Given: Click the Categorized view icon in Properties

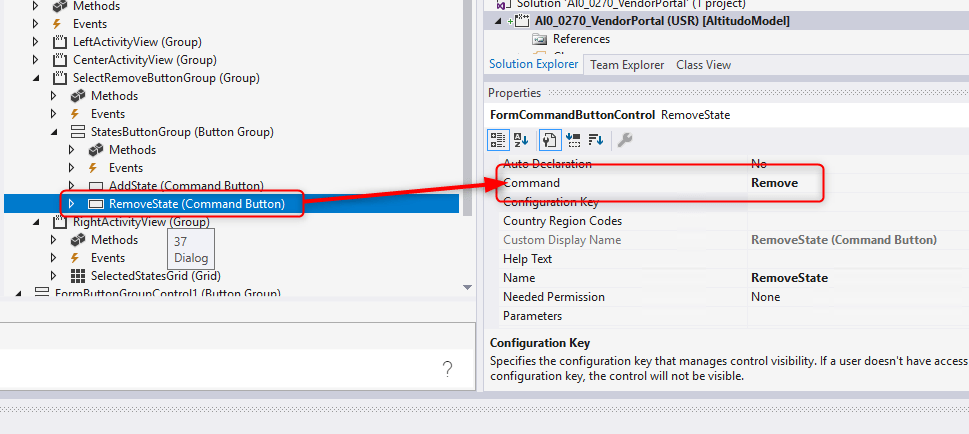Looking at the screenshot, I should [499, 139].
